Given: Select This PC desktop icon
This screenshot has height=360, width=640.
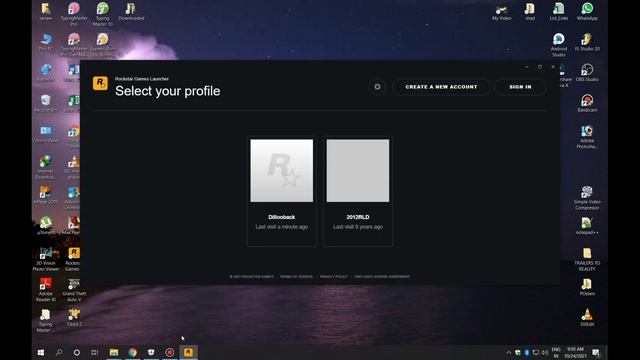Looking at the screenshot, I should click(46, 42).
